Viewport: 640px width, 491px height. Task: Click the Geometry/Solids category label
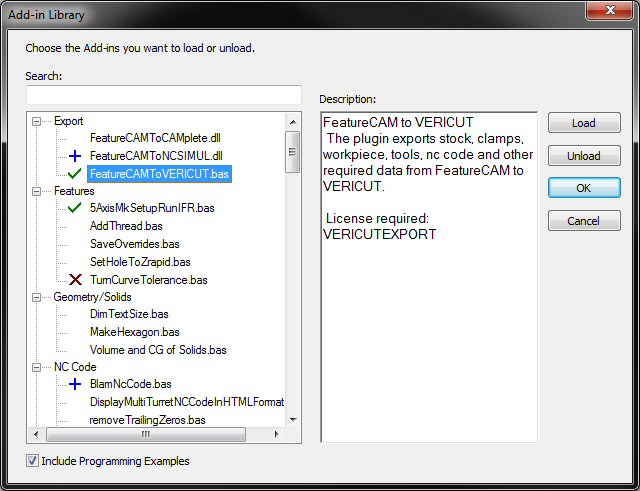[x=92, y=297]
